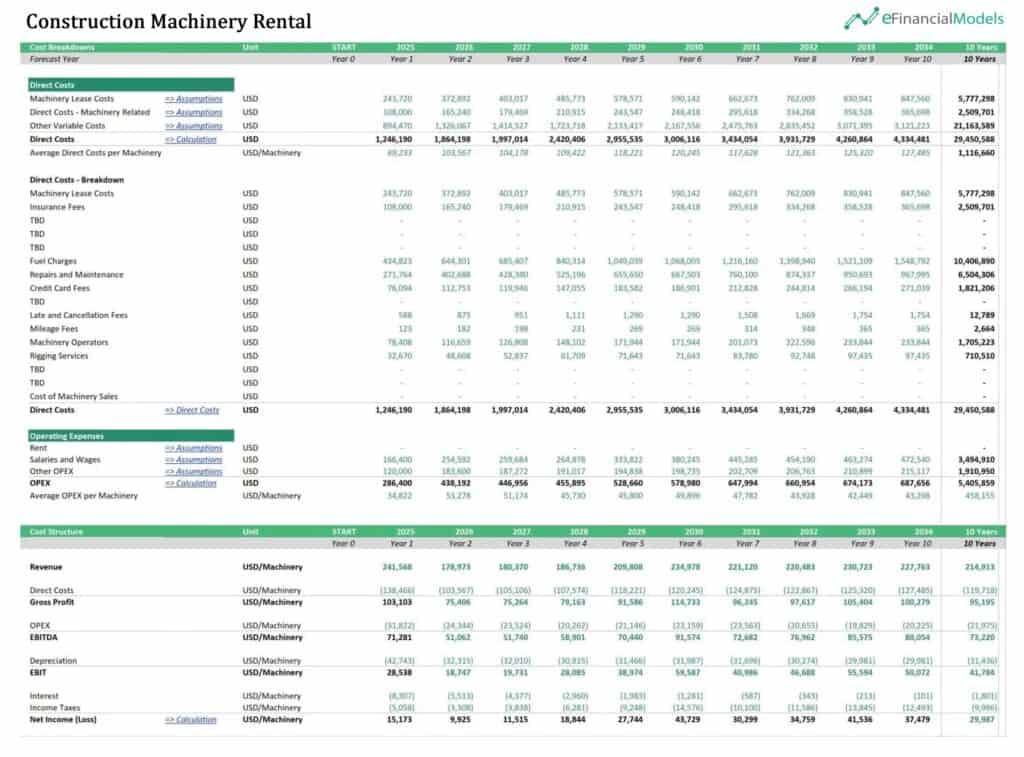The image size is (1024, 757).
Task: Select the 12,789 Late and Cancellation total
Action: tap(983, 315)
